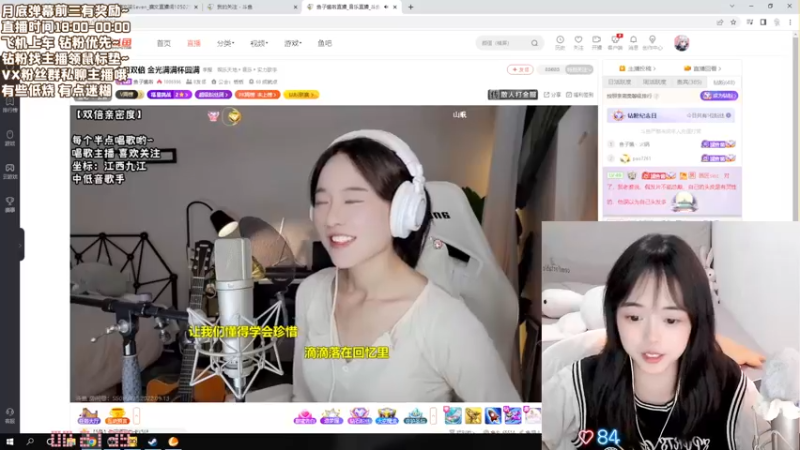Click the orange activity badge under title
This screenshot has height=450, width=800.
(x=257, y=94)
